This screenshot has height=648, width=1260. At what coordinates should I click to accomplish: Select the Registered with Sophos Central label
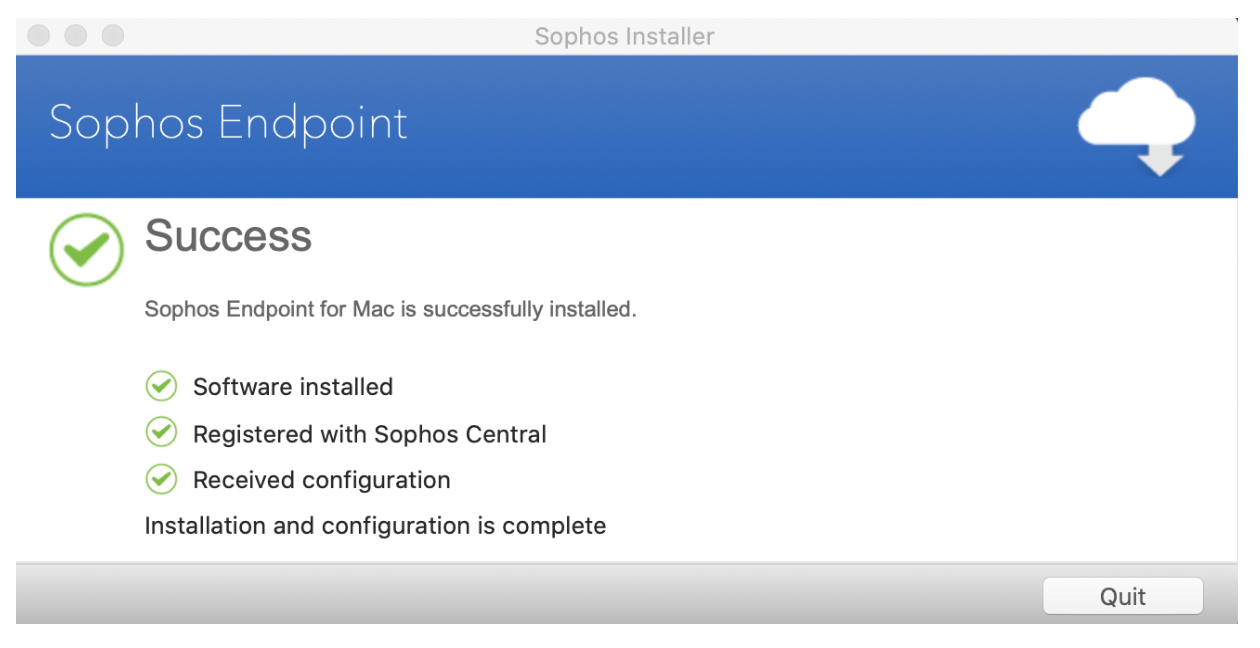click(370, 435)
